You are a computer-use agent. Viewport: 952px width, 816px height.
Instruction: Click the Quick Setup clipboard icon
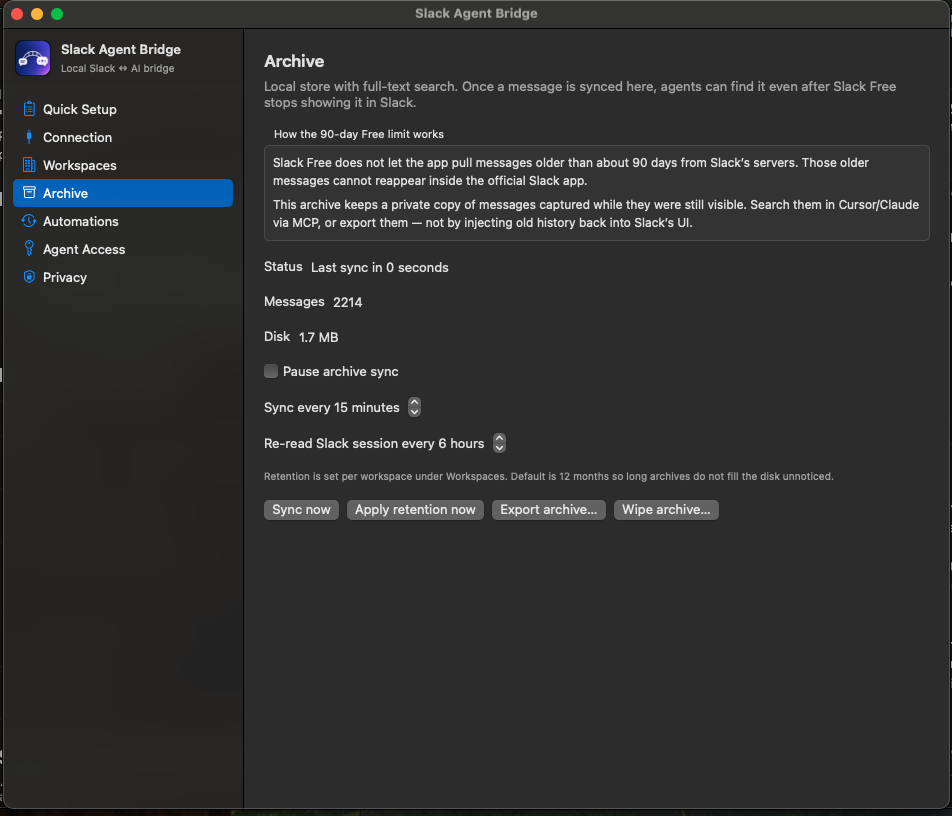[x=29, y=109]
